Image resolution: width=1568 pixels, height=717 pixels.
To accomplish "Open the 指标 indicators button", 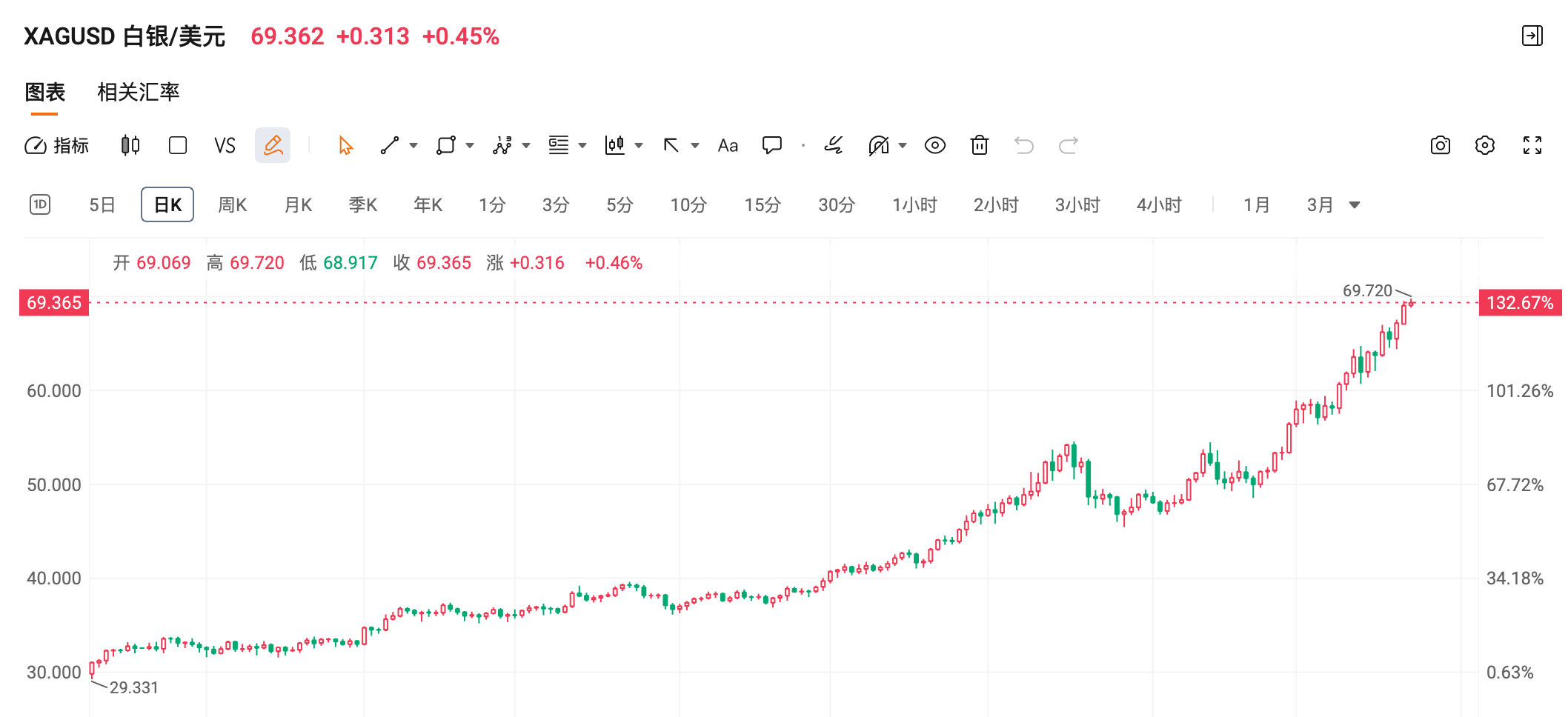I will click(57, 145).
